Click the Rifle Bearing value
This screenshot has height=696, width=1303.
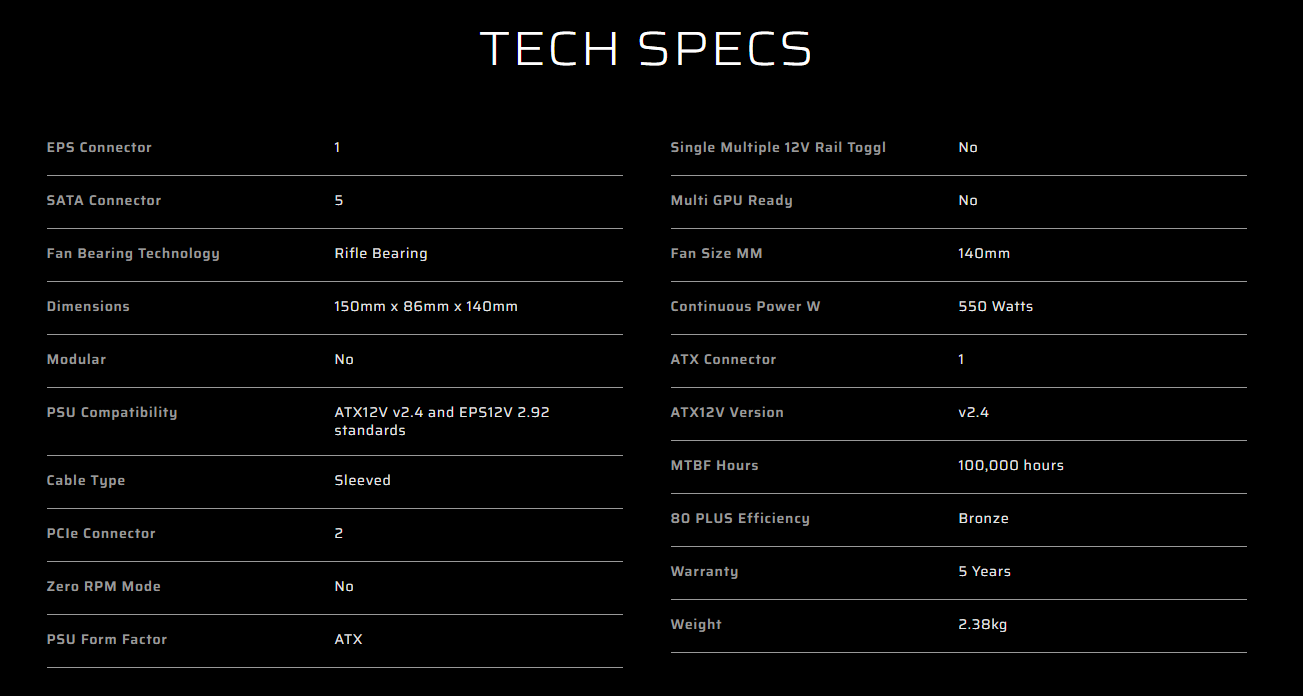pyautogui.click(x=381, y=253)
